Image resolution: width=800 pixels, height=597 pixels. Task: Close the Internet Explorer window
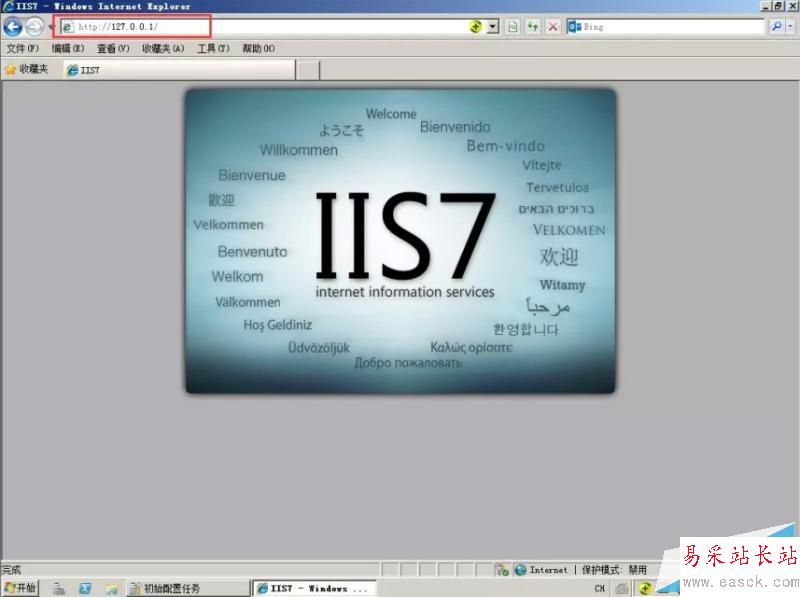pos(792,6)
